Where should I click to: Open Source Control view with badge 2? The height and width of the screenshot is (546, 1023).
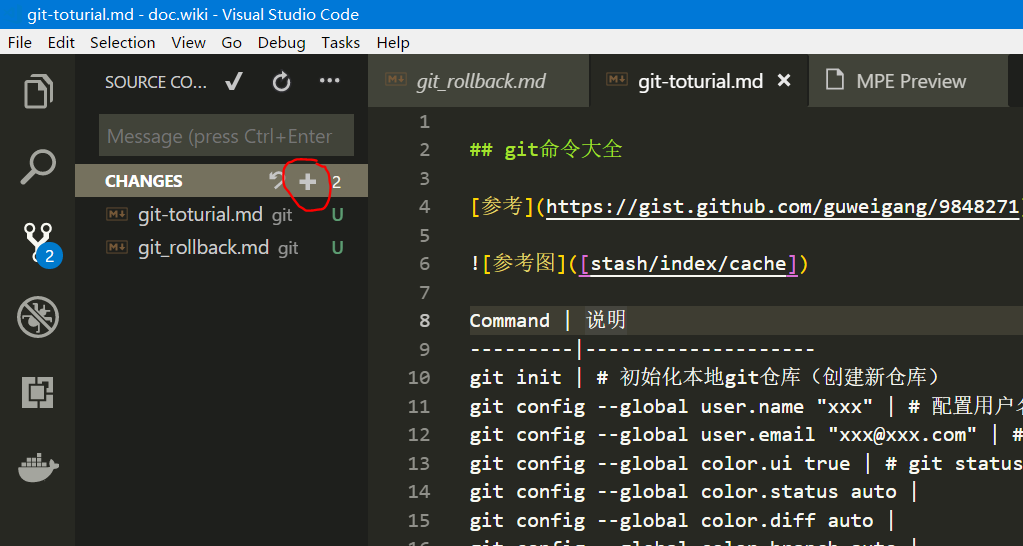coord(40,244)
